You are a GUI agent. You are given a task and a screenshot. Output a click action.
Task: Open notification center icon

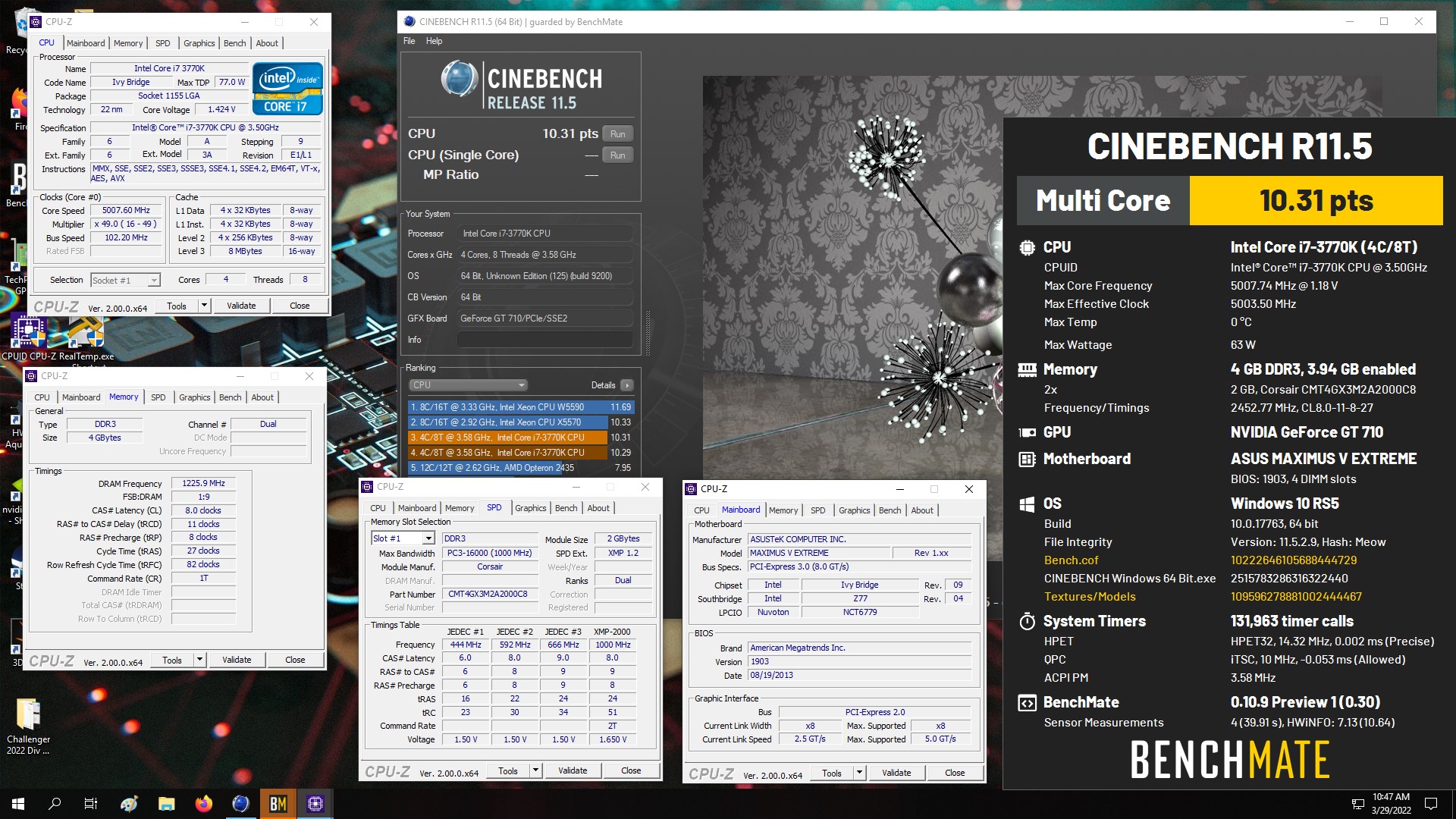1431,804
